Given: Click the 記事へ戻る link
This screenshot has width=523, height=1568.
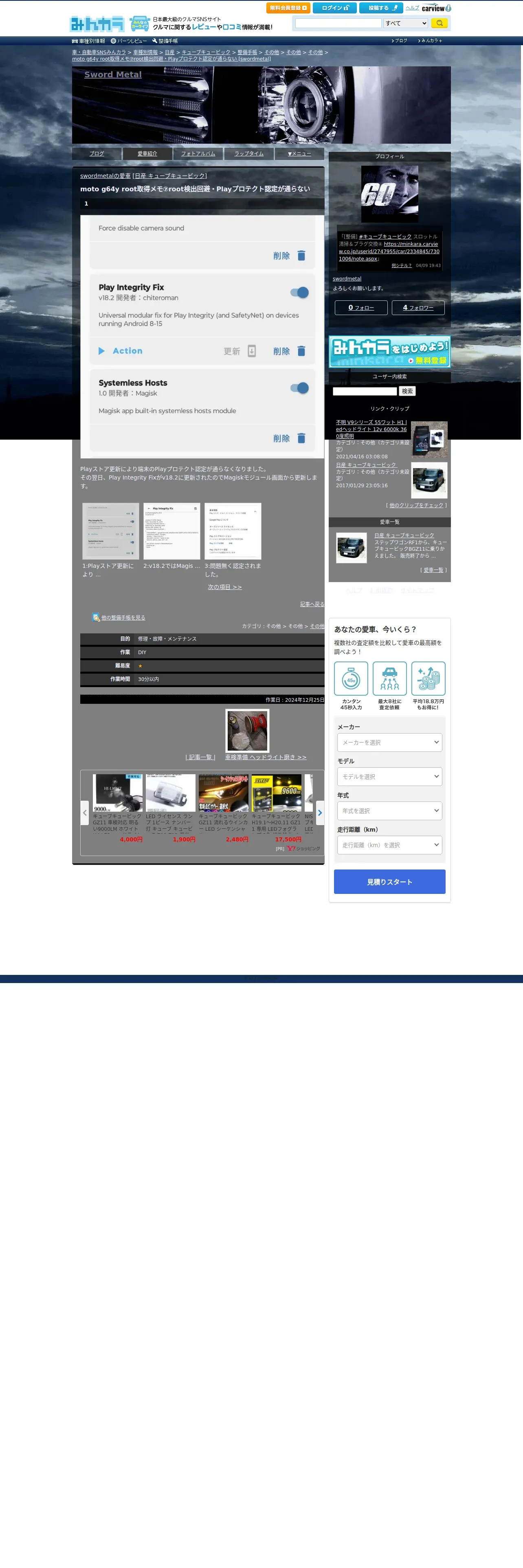Looking at the screenshot, I should point(312,604).
